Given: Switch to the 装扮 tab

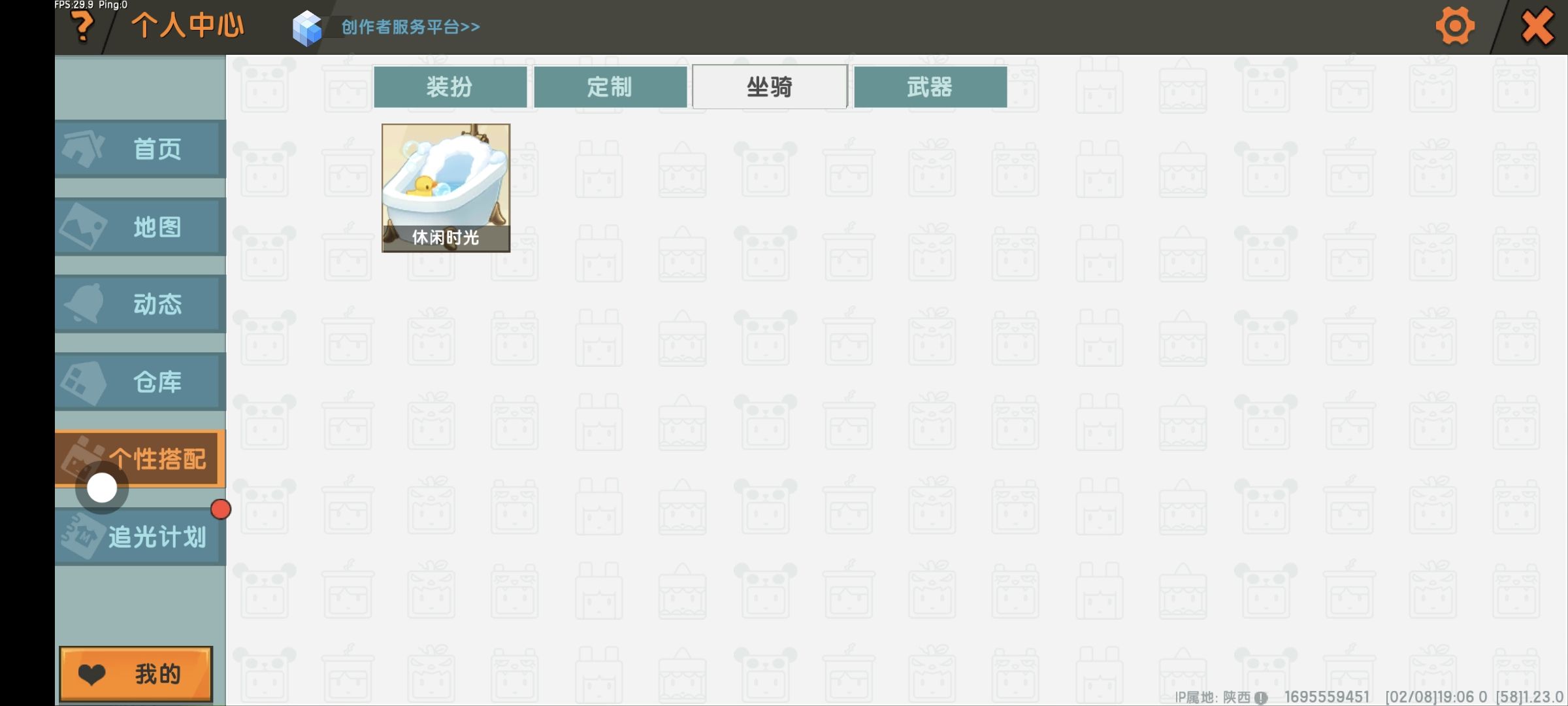Looking at the screenshot, I should 450,87.
